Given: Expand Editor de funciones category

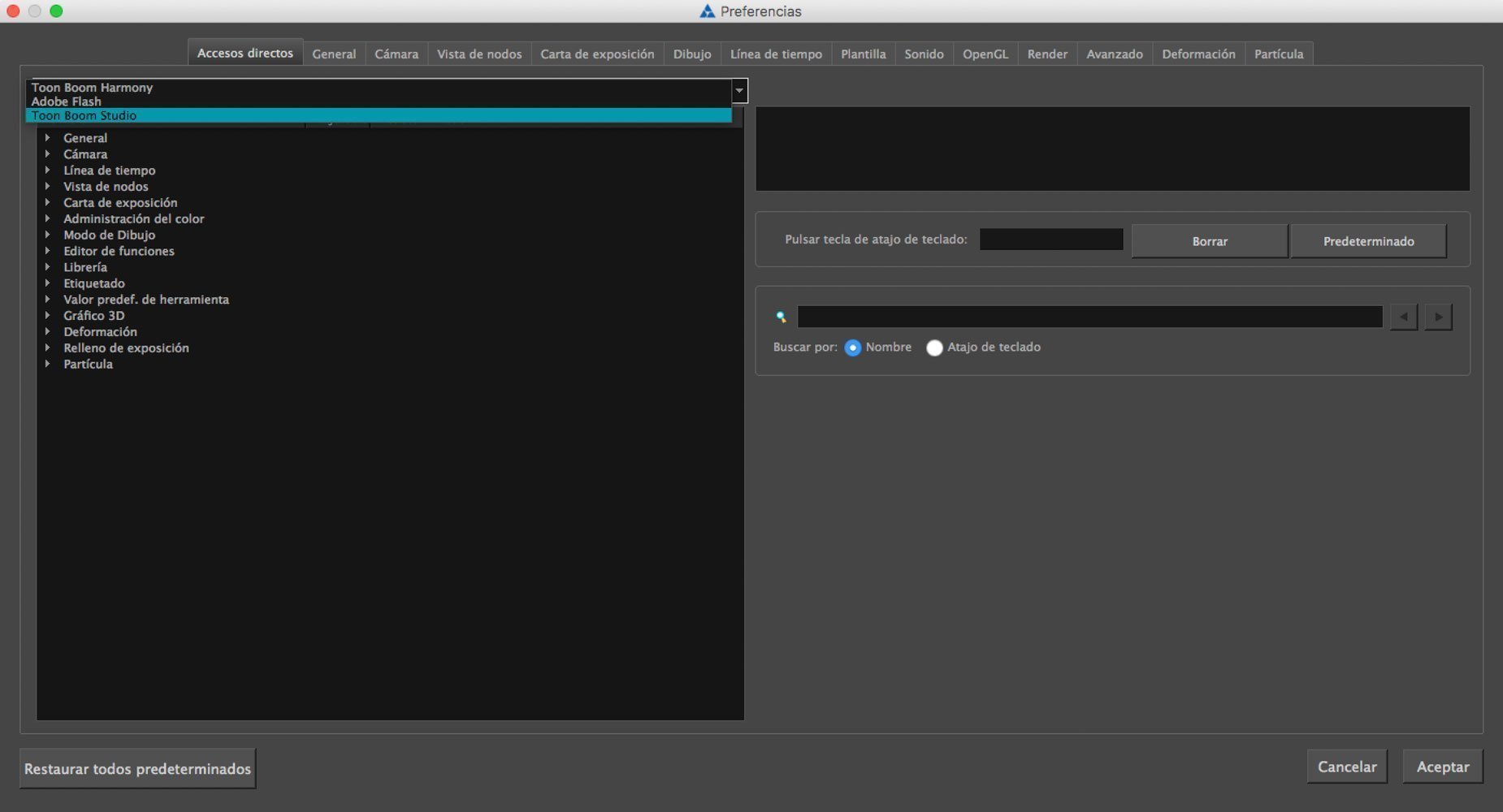Looking at the screenshot, I should 48,251.
